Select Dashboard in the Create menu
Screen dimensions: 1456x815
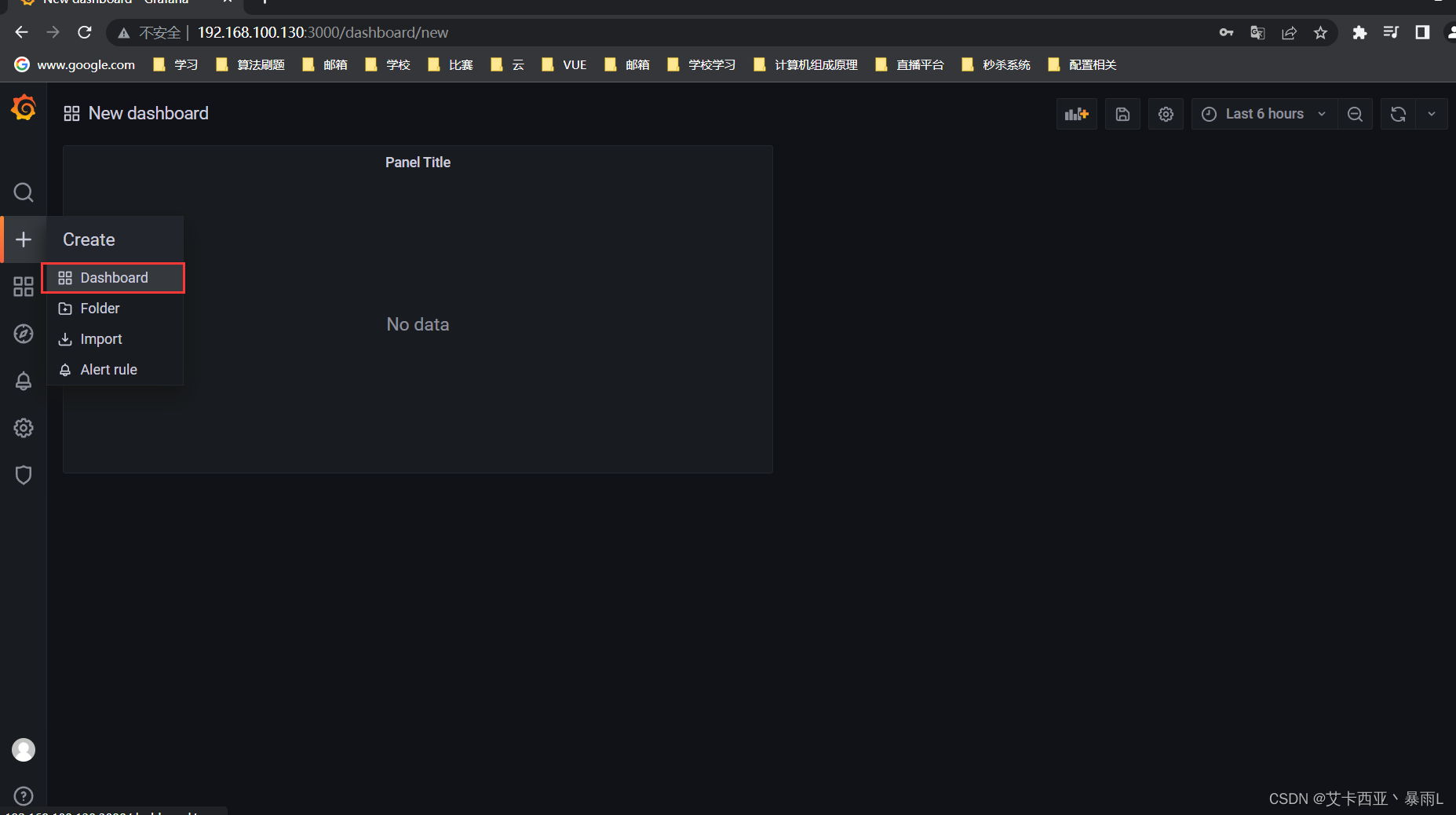(x=114, y=278)
